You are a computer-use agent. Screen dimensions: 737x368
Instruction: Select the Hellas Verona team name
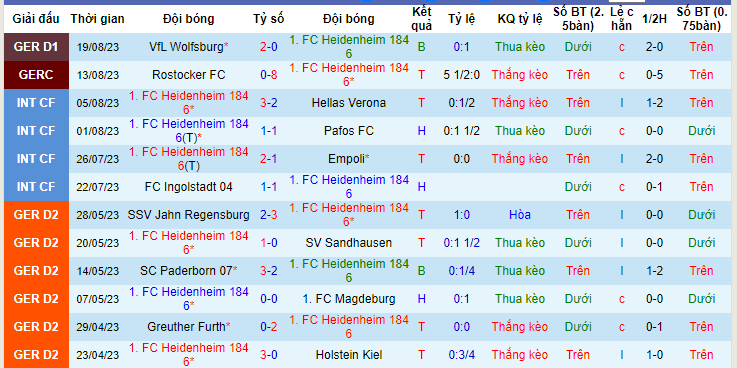coord(349,103)
